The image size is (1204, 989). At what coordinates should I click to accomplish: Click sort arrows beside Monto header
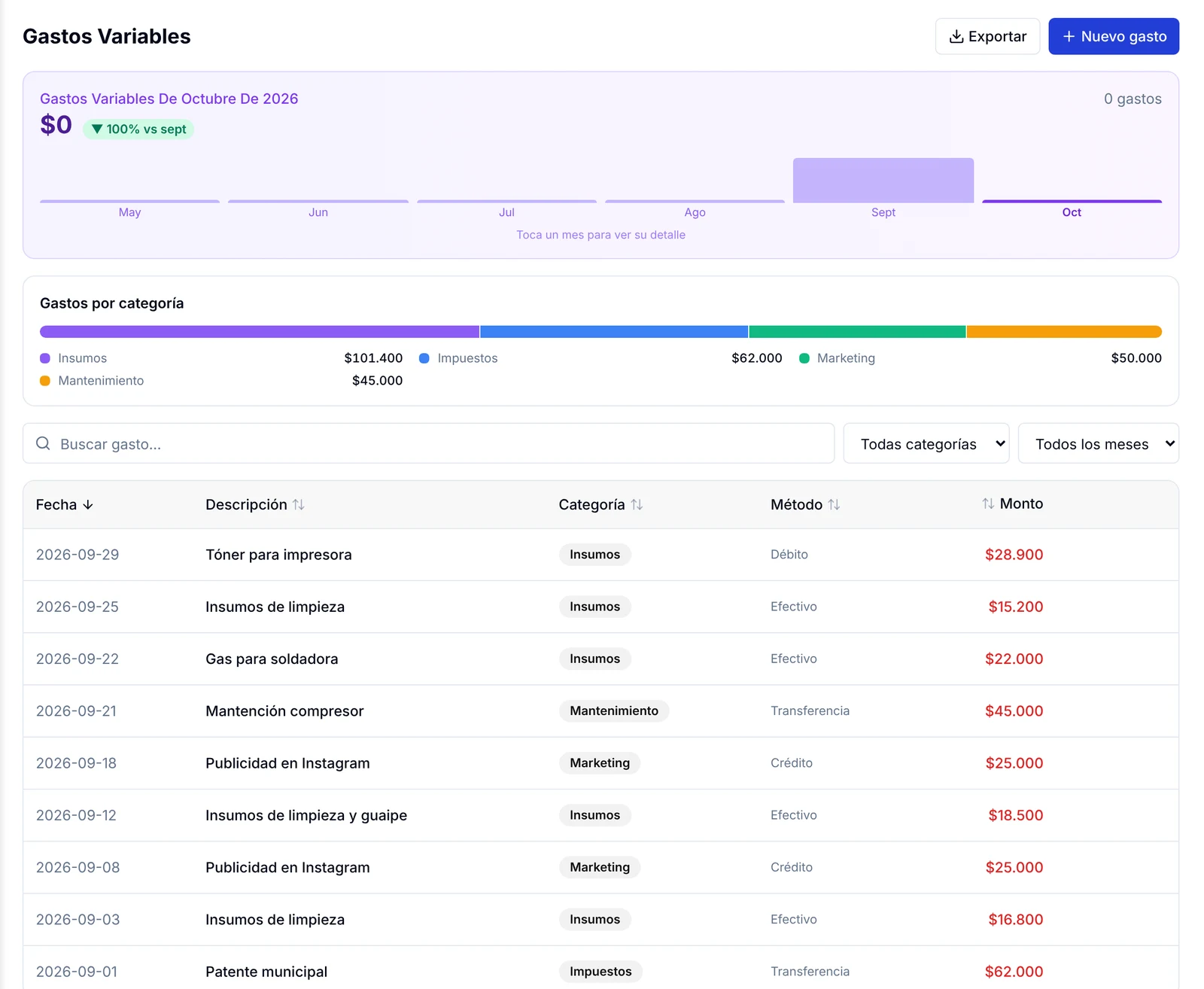988,504
